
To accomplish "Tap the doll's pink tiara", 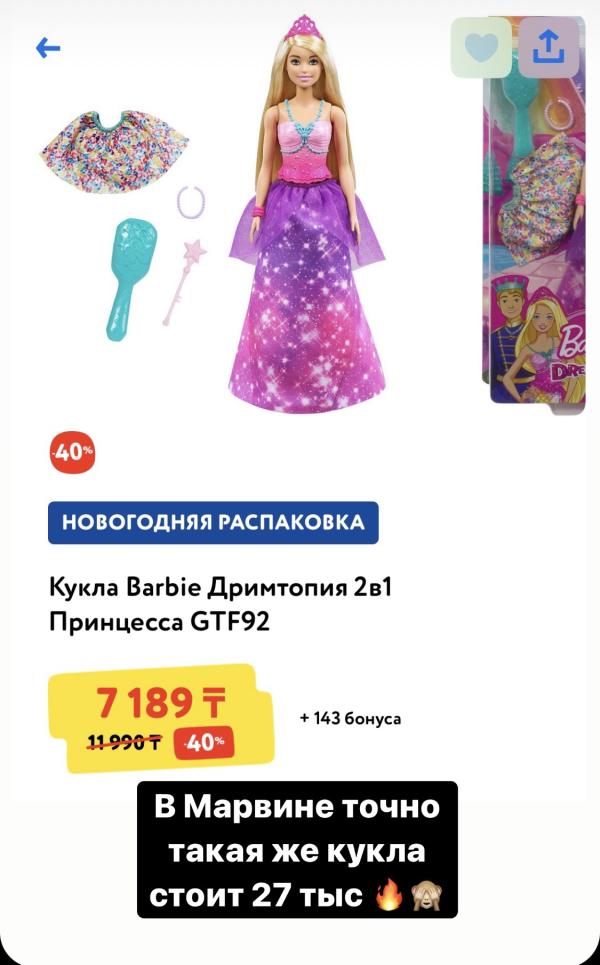I will [302, 26].
